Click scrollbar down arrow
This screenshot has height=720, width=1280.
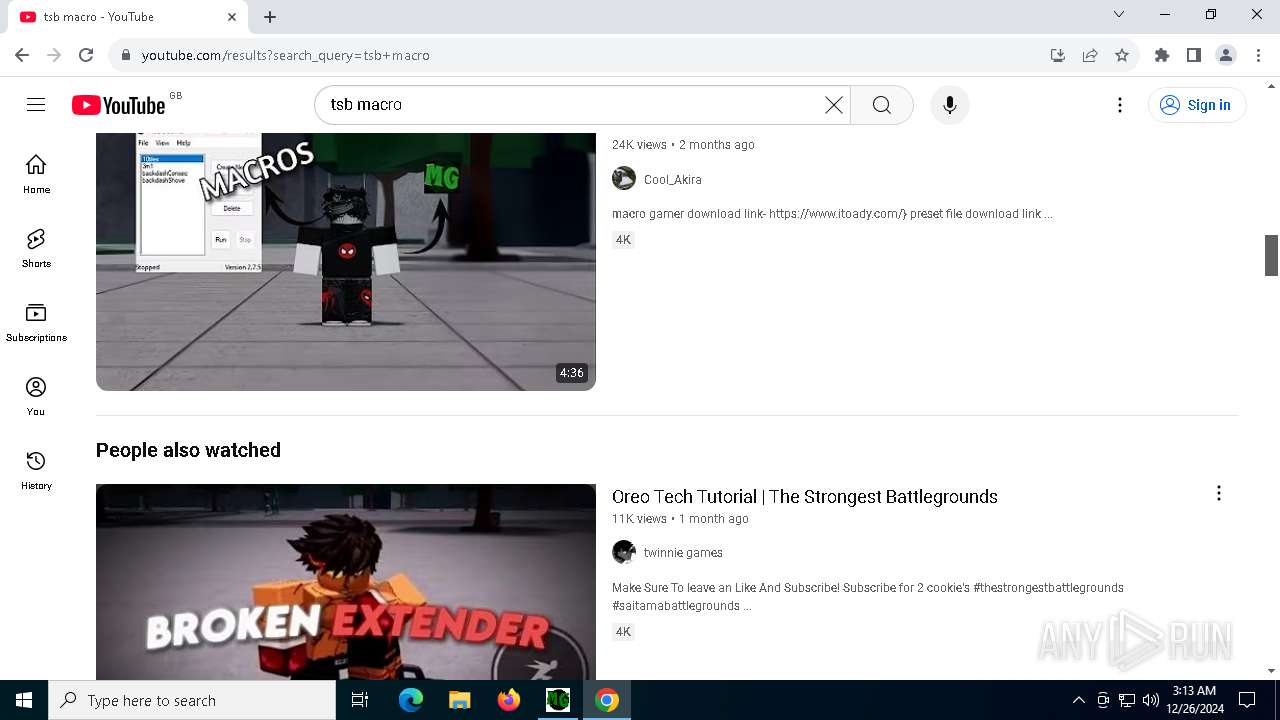coord(1272,671)
